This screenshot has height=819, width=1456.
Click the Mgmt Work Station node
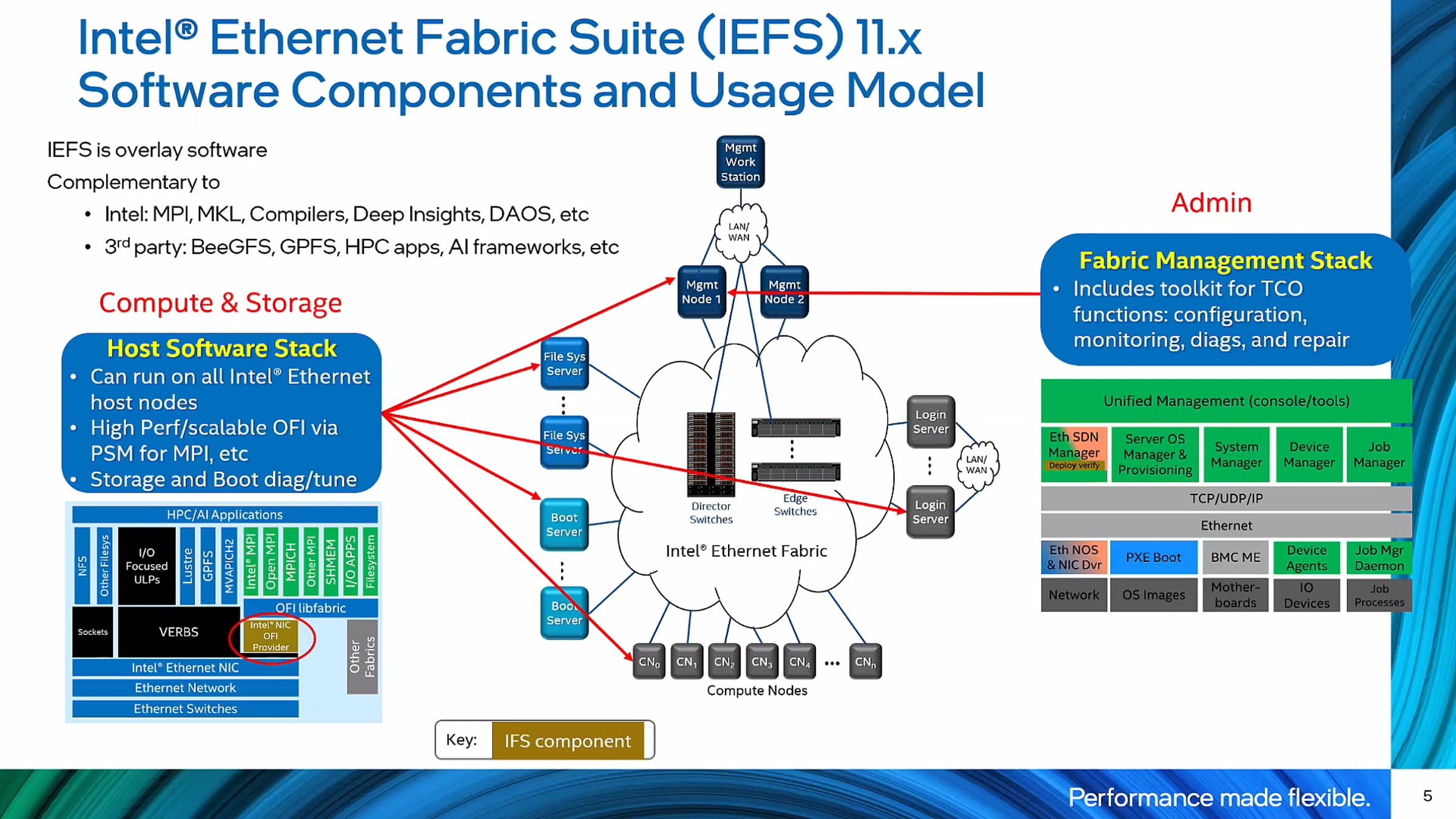click(x=740, y=162)
